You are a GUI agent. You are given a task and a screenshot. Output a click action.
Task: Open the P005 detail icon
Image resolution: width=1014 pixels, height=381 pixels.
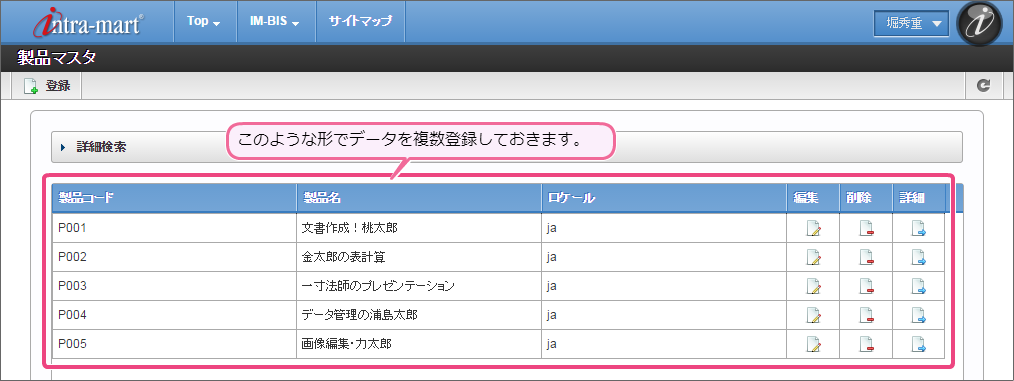tap(918, 344)
